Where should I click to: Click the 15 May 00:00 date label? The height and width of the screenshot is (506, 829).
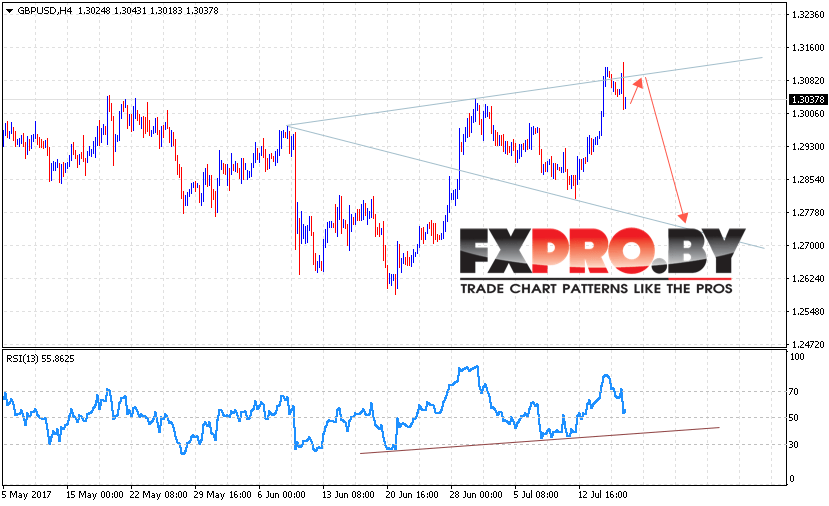point(95,495)
